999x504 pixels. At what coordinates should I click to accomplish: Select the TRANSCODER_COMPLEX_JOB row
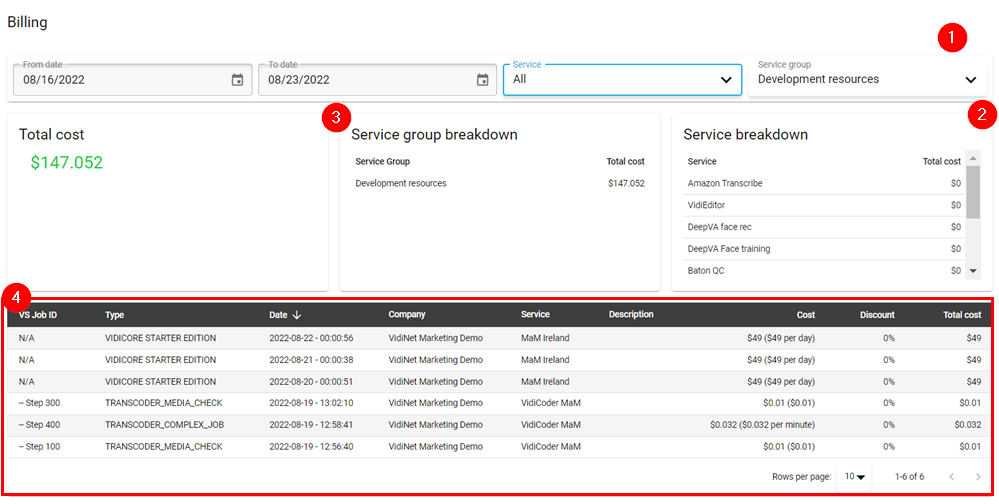click(x=164, y=425)
